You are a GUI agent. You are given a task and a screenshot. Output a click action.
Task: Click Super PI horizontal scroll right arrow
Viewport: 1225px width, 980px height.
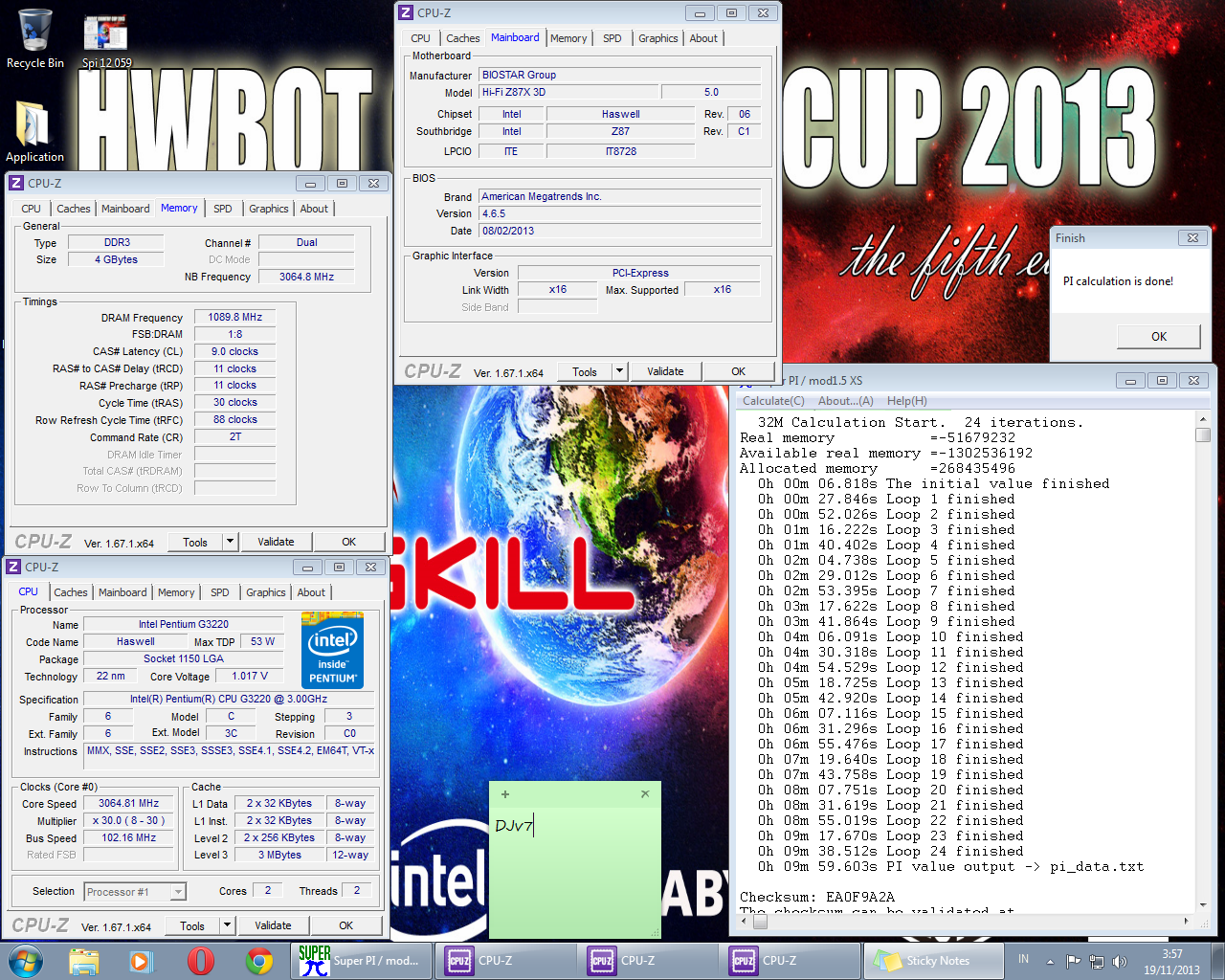[x=1187, y=921]
